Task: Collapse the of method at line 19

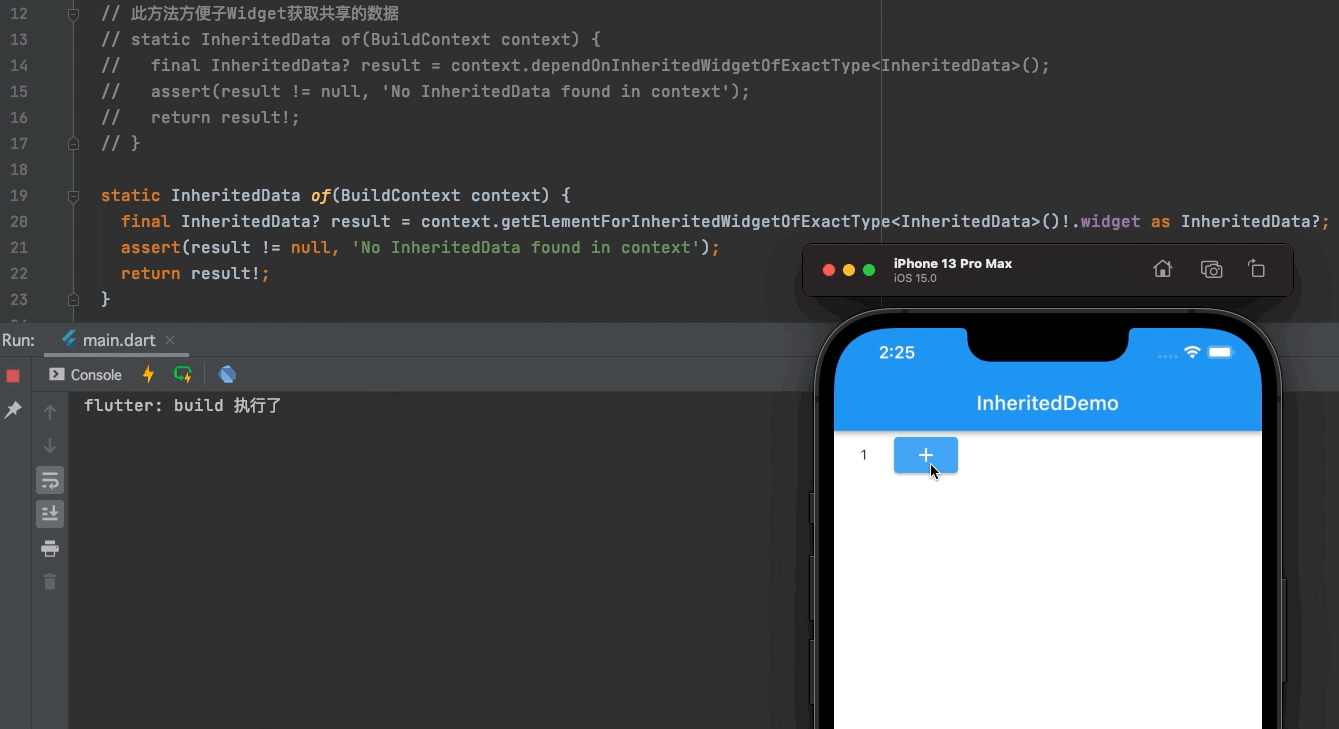Action: [x=73, y=195]
